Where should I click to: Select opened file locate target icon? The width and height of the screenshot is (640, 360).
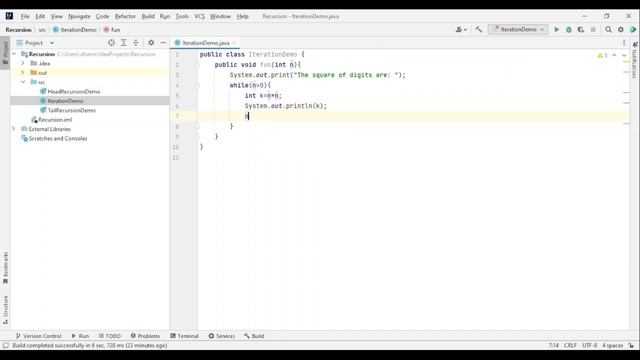[111, 42]
